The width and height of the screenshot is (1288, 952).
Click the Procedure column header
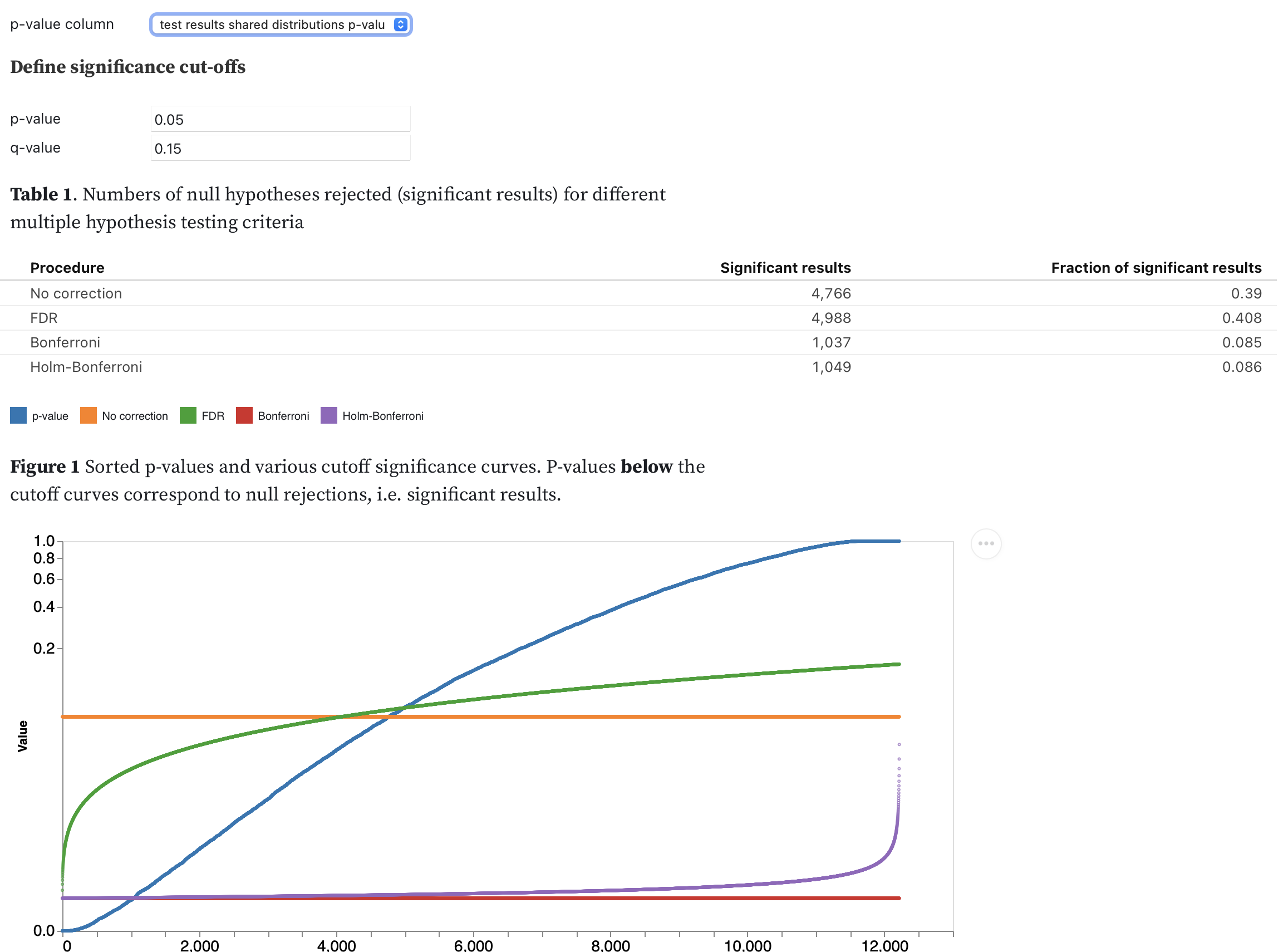tap(67, 268)
